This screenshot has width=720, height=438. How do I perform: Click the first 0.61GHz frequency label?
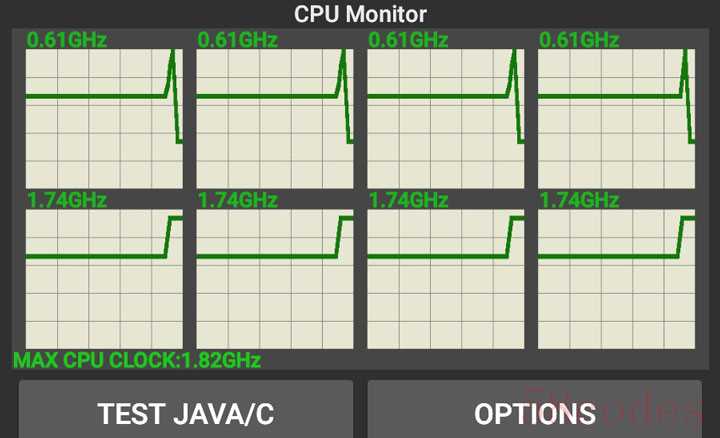click(x=66, y=40)
